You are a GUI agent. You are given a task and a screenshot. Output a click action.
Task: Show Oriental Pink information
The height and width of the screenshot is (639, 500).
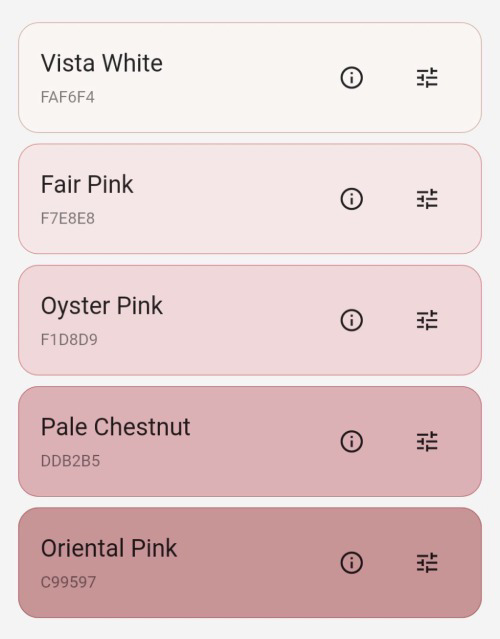pos(352,563)
